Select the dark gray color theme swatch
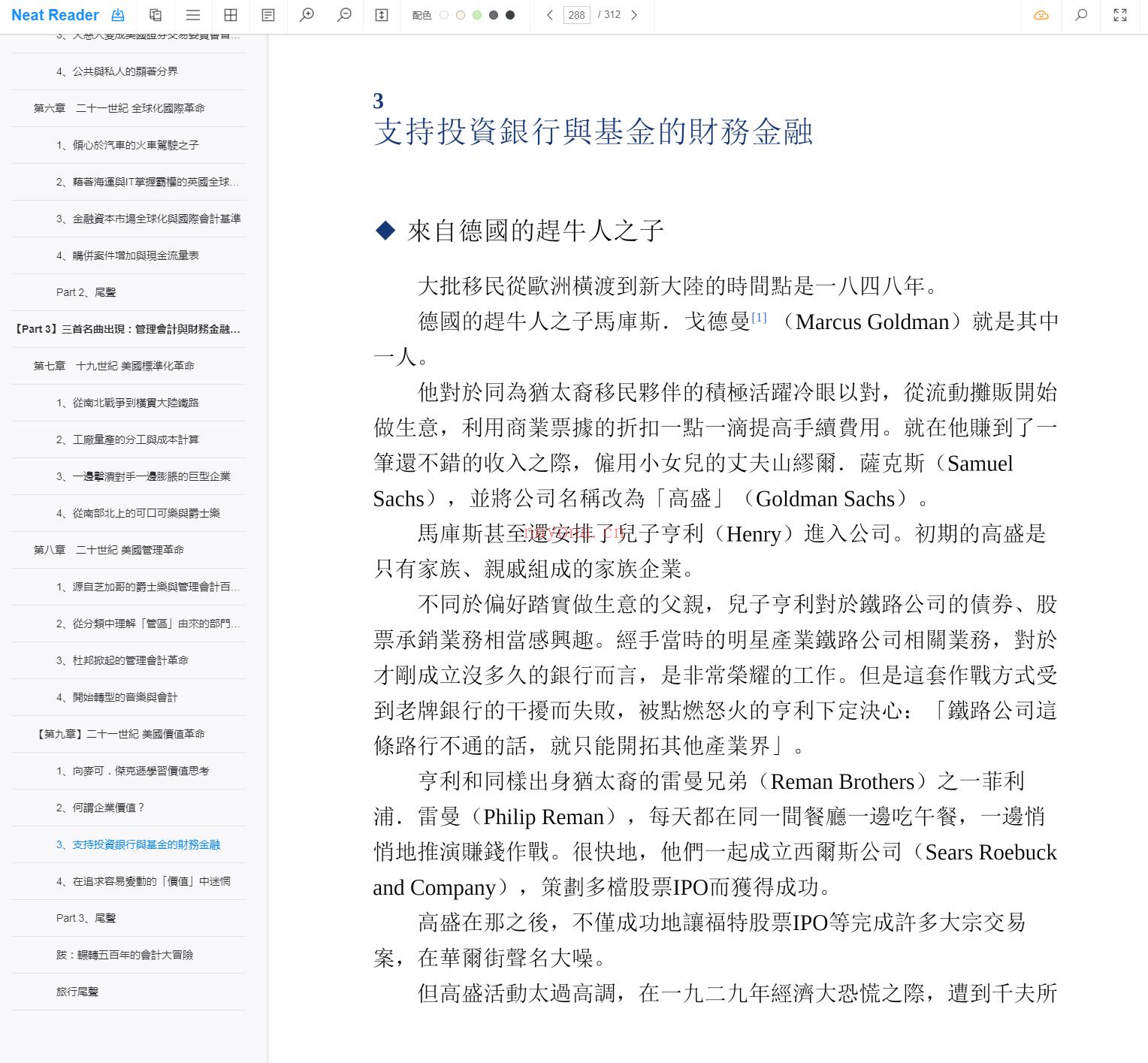The height and width of the screenshot is (1063, 1148). (x=494, y=15)
